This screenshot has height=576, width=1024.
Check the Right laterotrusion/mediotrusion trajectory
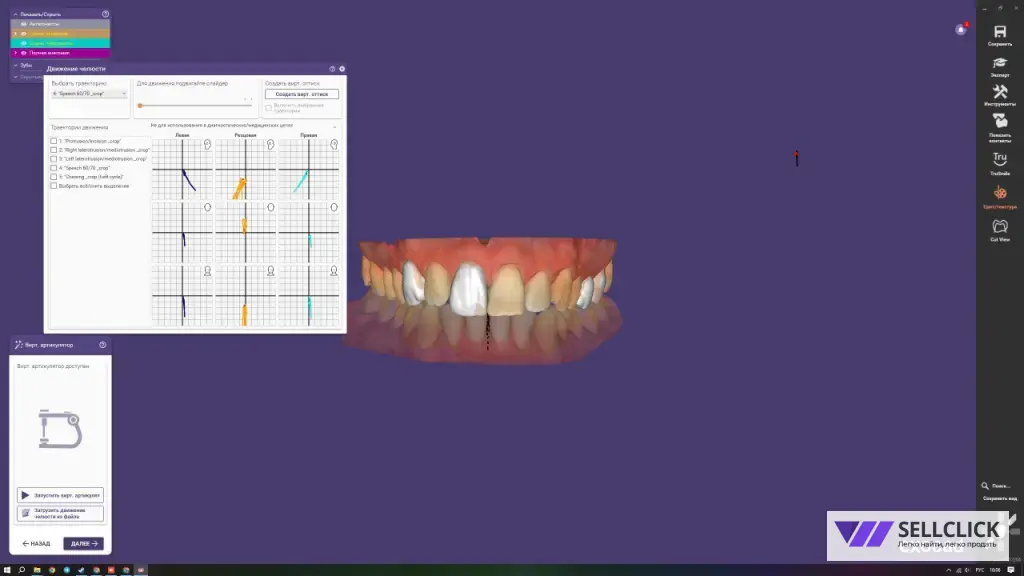coord(54,150)
